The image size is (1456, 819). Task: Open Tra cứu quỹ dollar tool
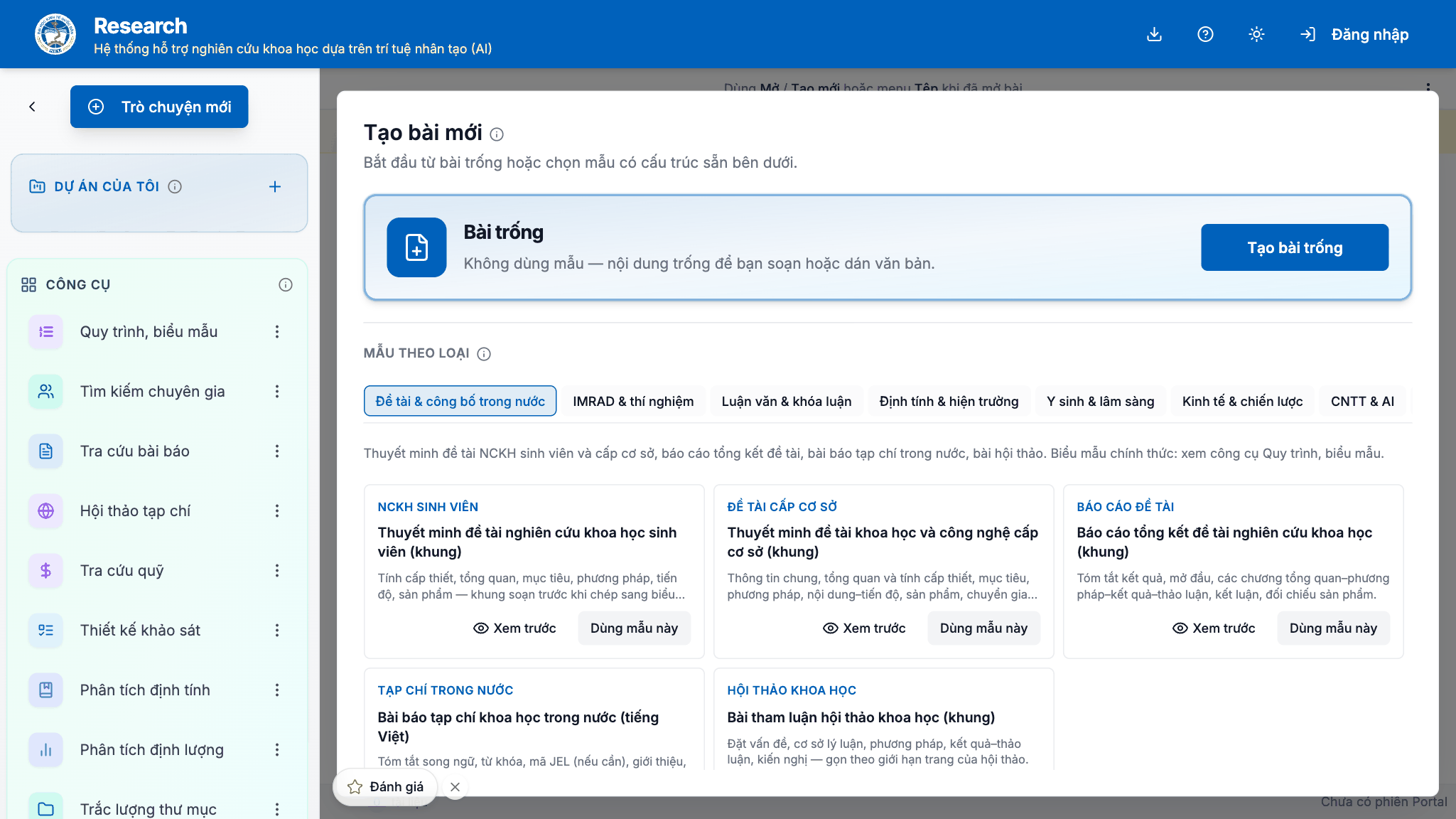pyautogui.click(x=122, y=570)
